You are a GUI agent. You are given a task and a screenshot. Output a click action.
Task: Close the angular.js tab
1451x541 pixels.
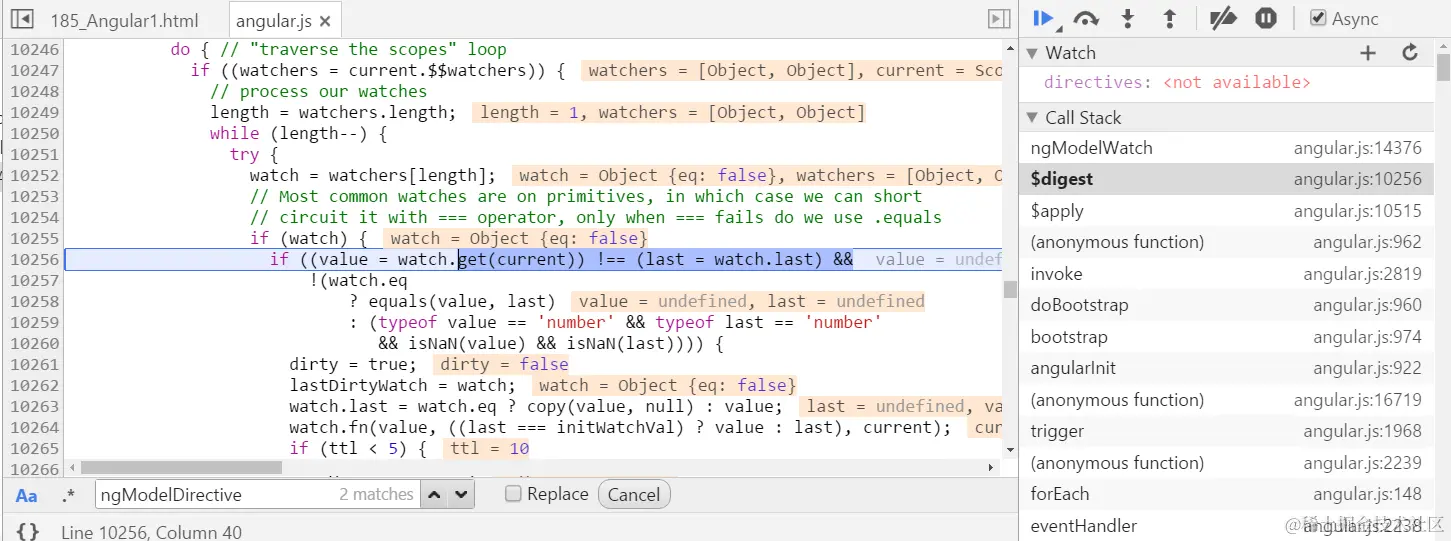pyautogui.click(x=325, y=21)
